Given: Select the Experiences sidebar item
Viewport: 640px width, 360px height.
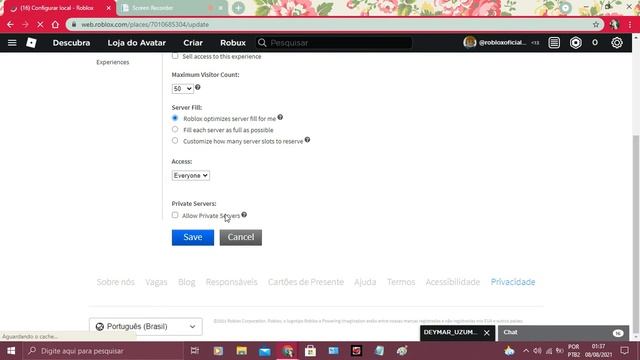Looking at the screenshot, I should (113, 62).
